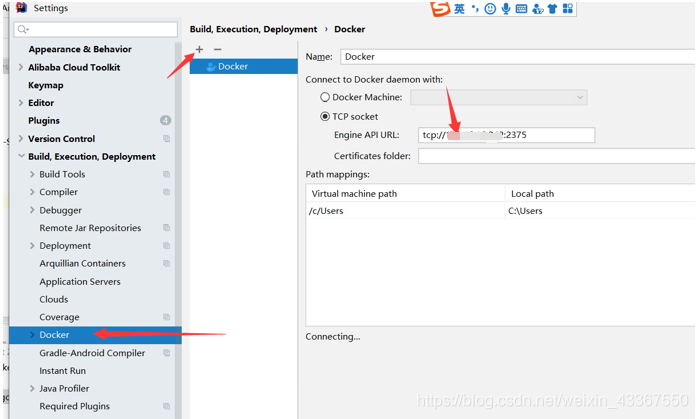The width and height of the screenshot is (698, 419).
Task: Expand the Debugger node
Action: (x=32, y=210)
